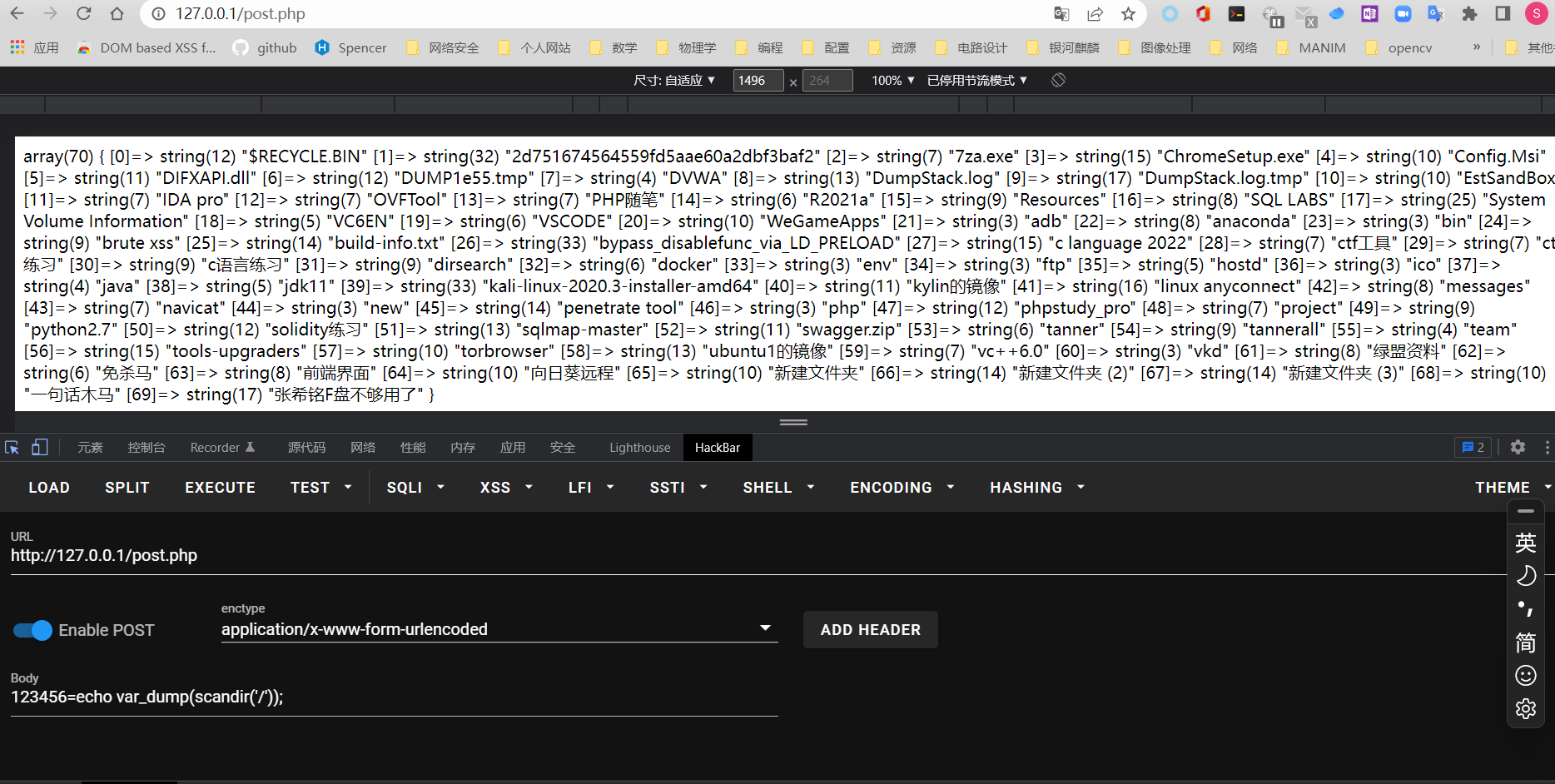Click the translate page icon in address bar

pos(1061,13)
